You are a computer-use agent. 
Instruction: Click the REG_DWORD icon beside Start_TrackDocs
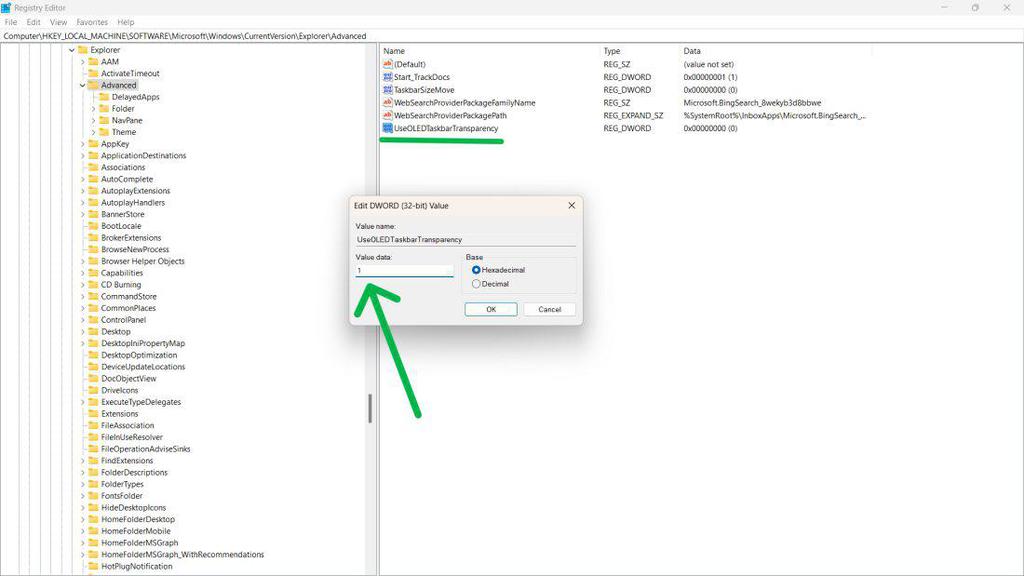tap(389, 76)
